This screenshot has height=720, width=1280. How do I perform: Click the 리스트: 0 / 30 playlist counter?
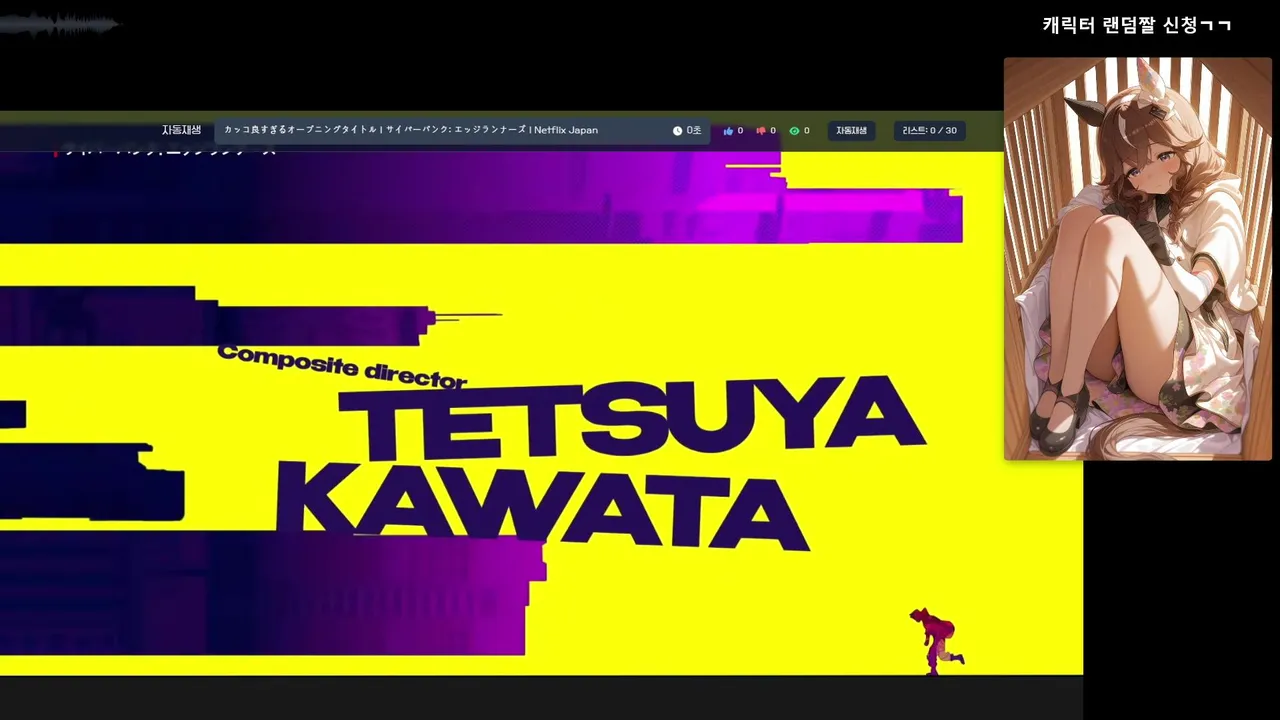[x=929, y=131]
